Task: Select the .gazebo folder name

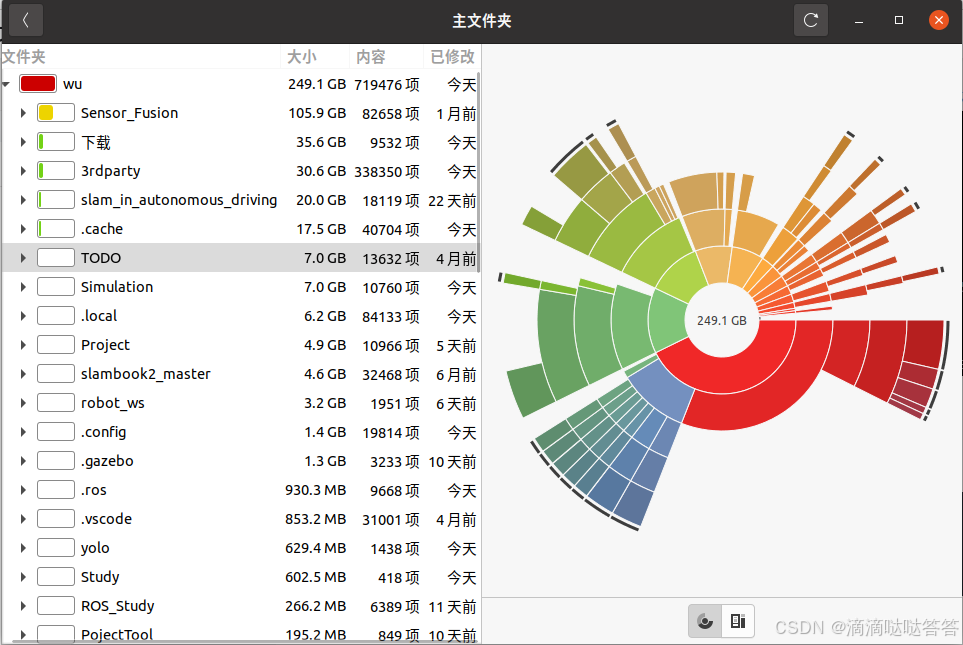Action: [x=107, y=461]
